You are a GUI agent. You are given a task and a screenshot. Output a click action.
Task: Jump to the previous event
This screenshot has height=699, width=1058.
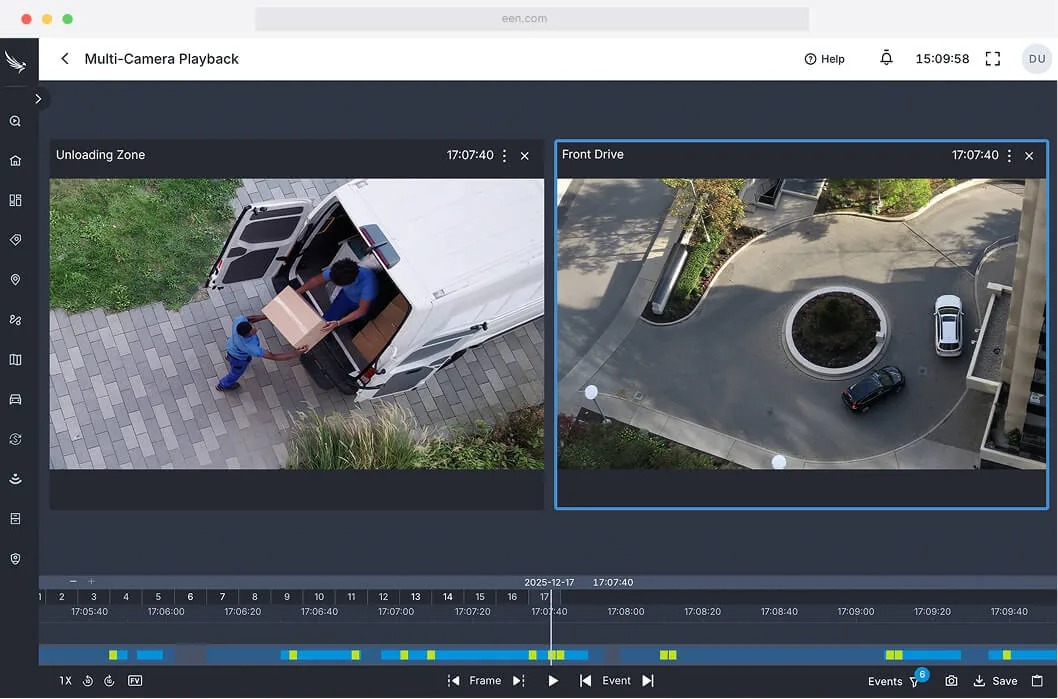(x=585, y=681)
